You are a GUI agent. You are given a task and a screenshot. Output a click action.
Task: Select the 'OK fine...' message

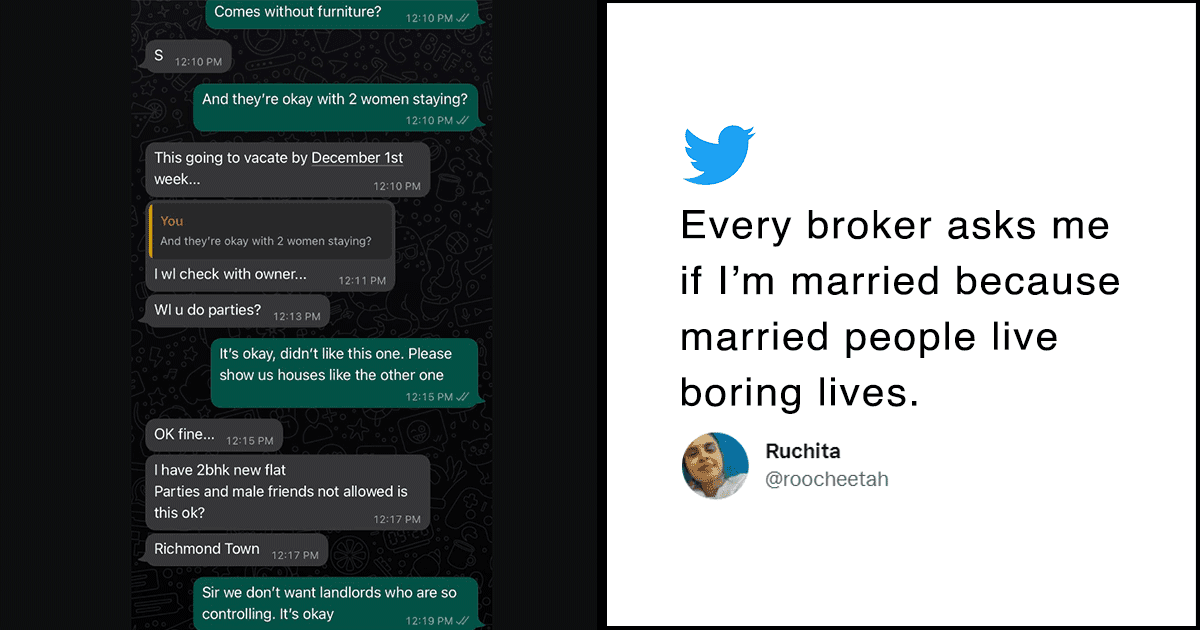(185, 433)
